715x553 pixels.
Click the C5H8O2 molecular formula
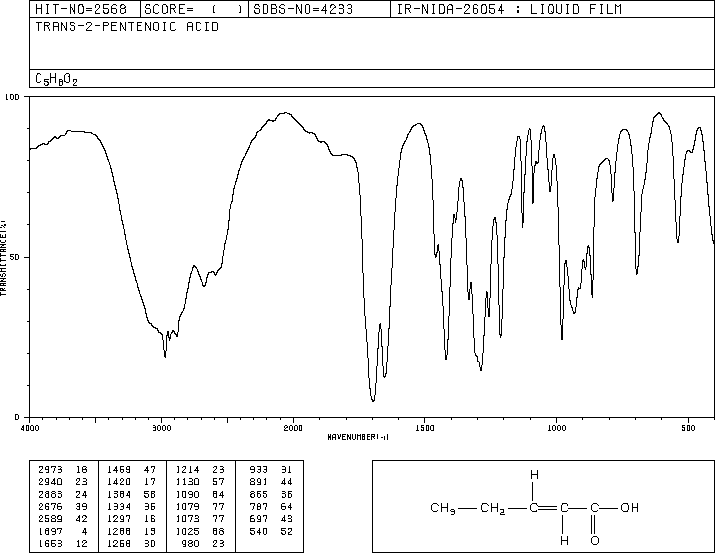(x=57, y=79)
